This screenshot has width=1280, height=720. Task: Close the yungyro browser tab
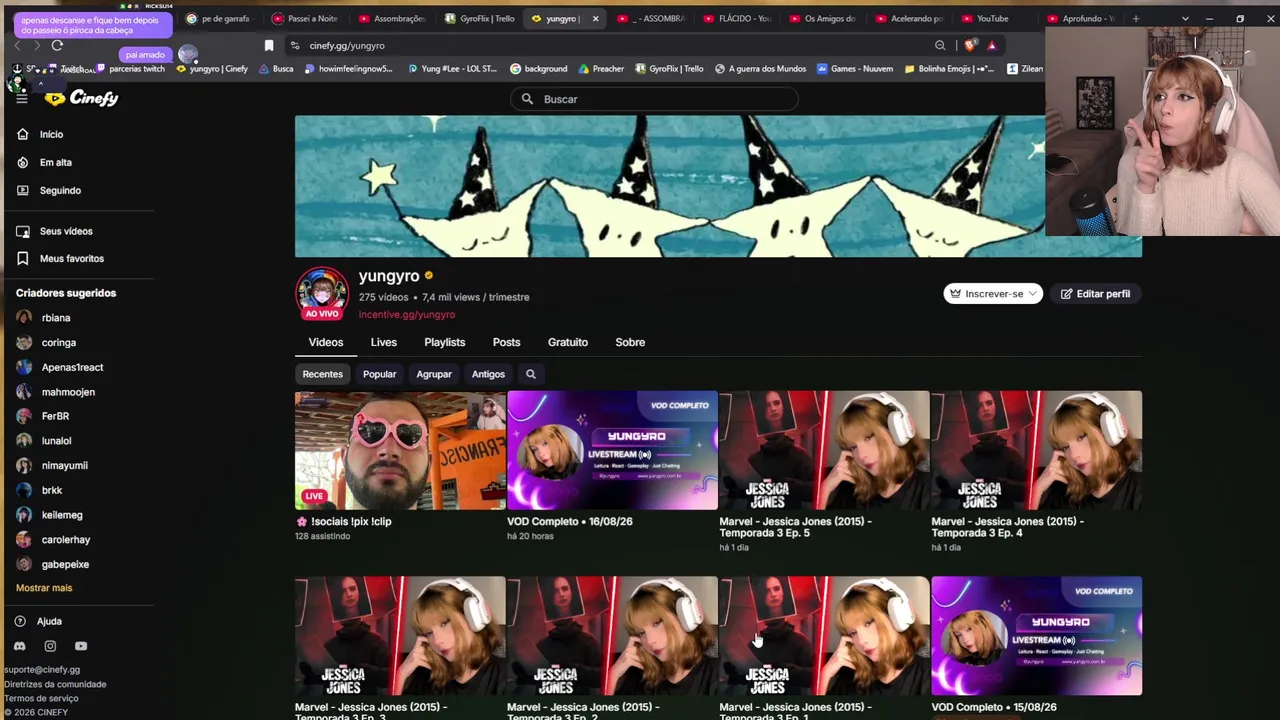pos(595,18)
